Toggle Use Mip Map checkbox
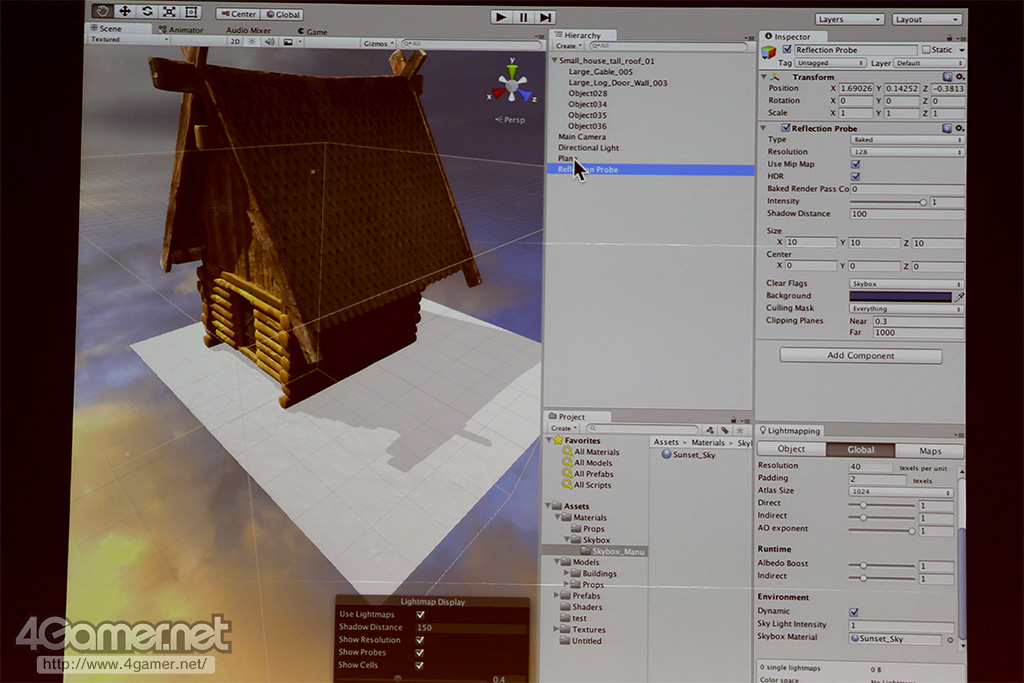The image size is (1024, 683). tap(856, 164)
